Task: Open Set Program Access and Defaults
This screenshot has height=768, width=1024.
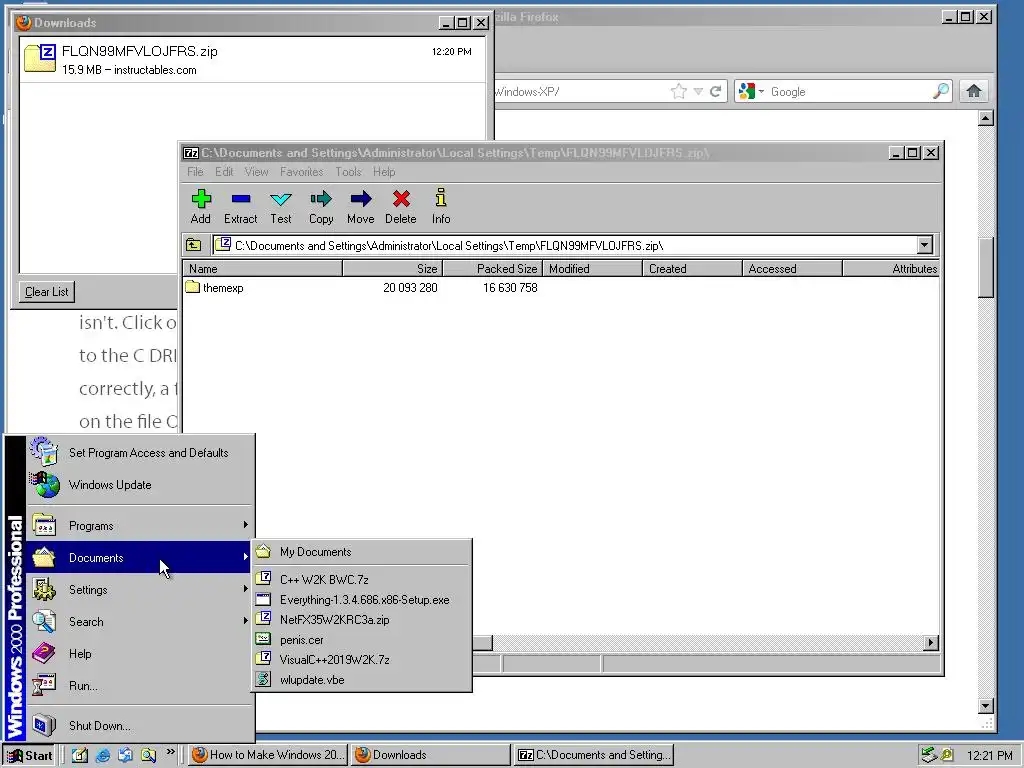Action: 140,453
